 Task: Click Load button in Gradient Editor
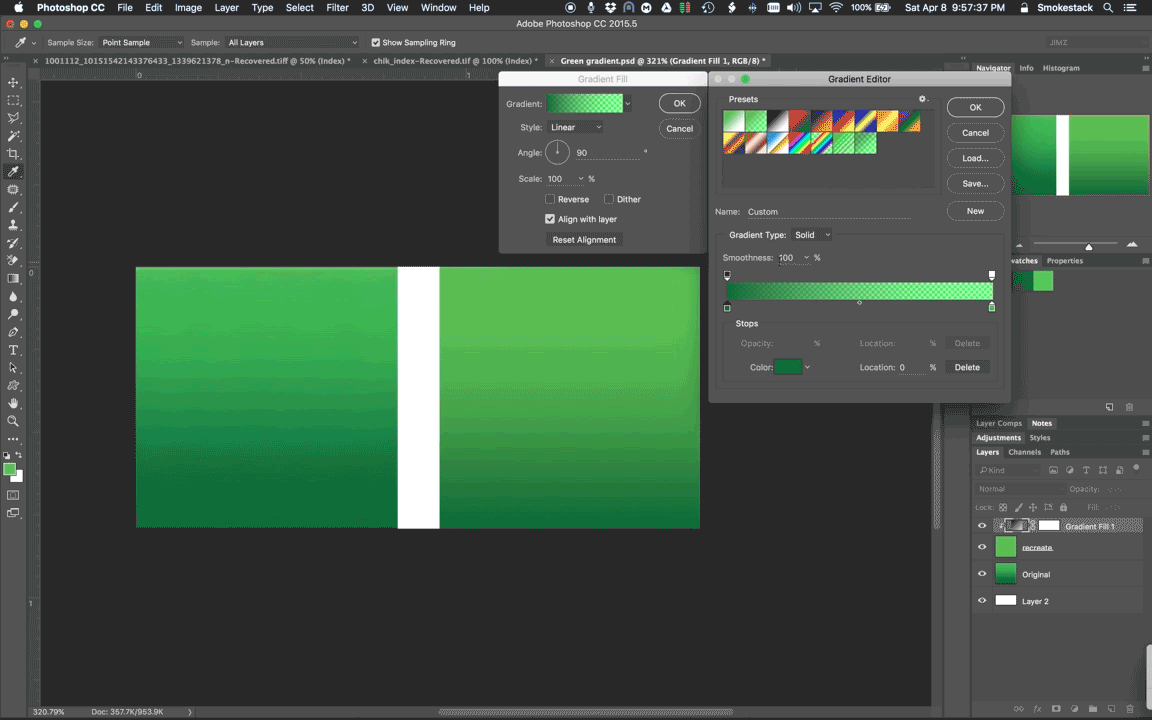pyautogui.click(x=975, y=158)
